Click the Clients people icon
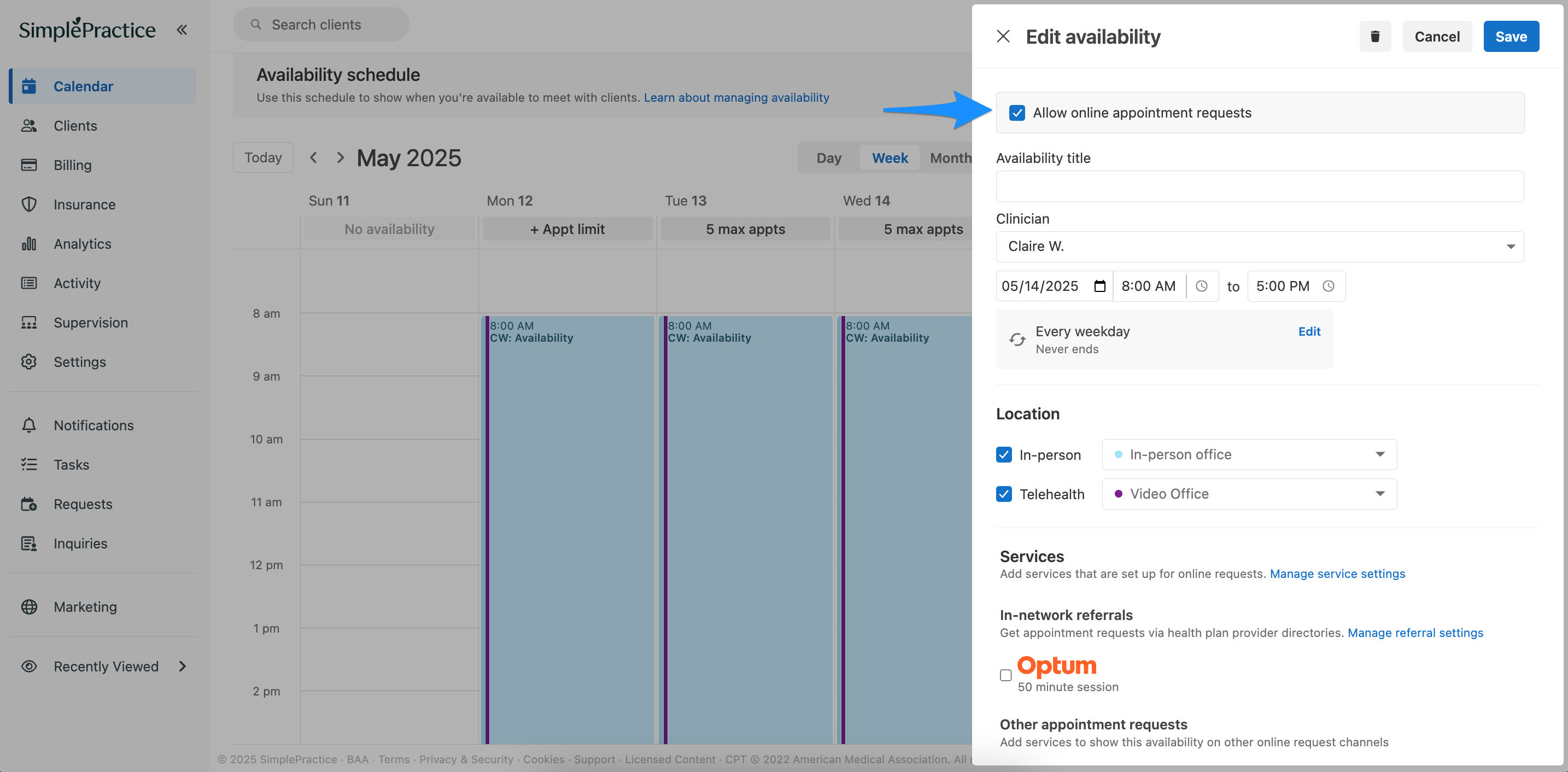The height and width of the screenshot is (772, 1568). (x=28, y=125)
